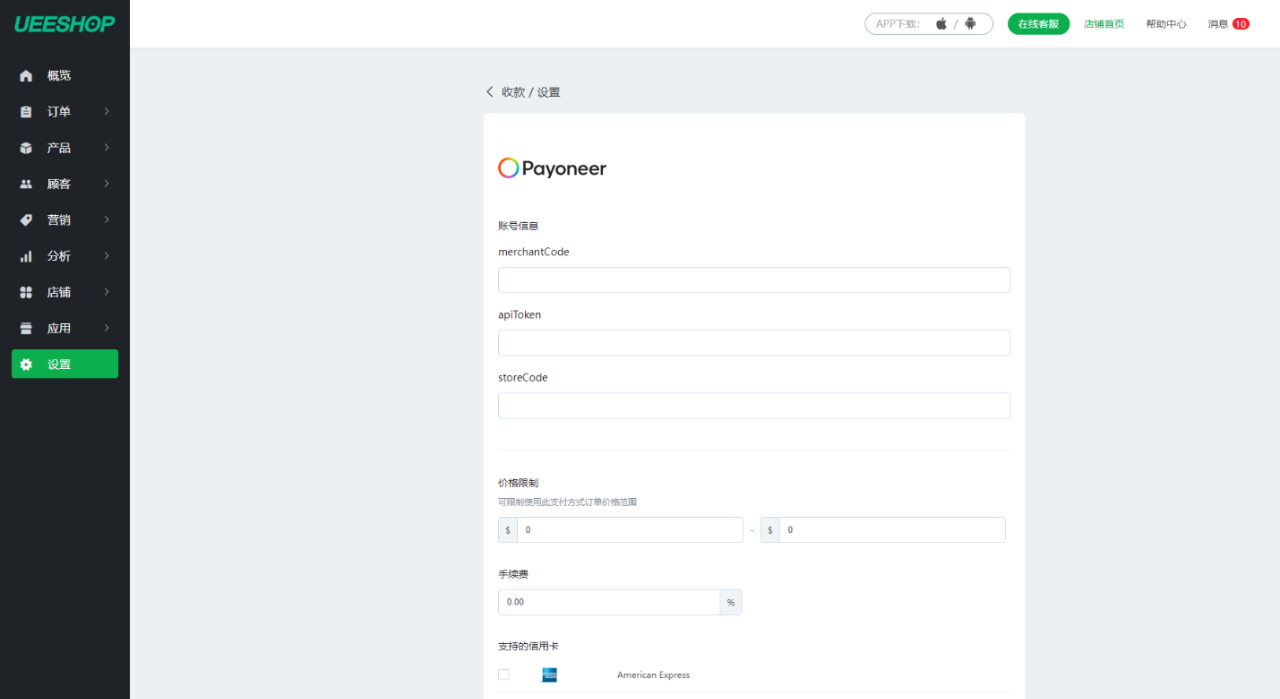Expand the 店铺 menu chevron
Screen dimensions: 1280x699
click(107, 292)
